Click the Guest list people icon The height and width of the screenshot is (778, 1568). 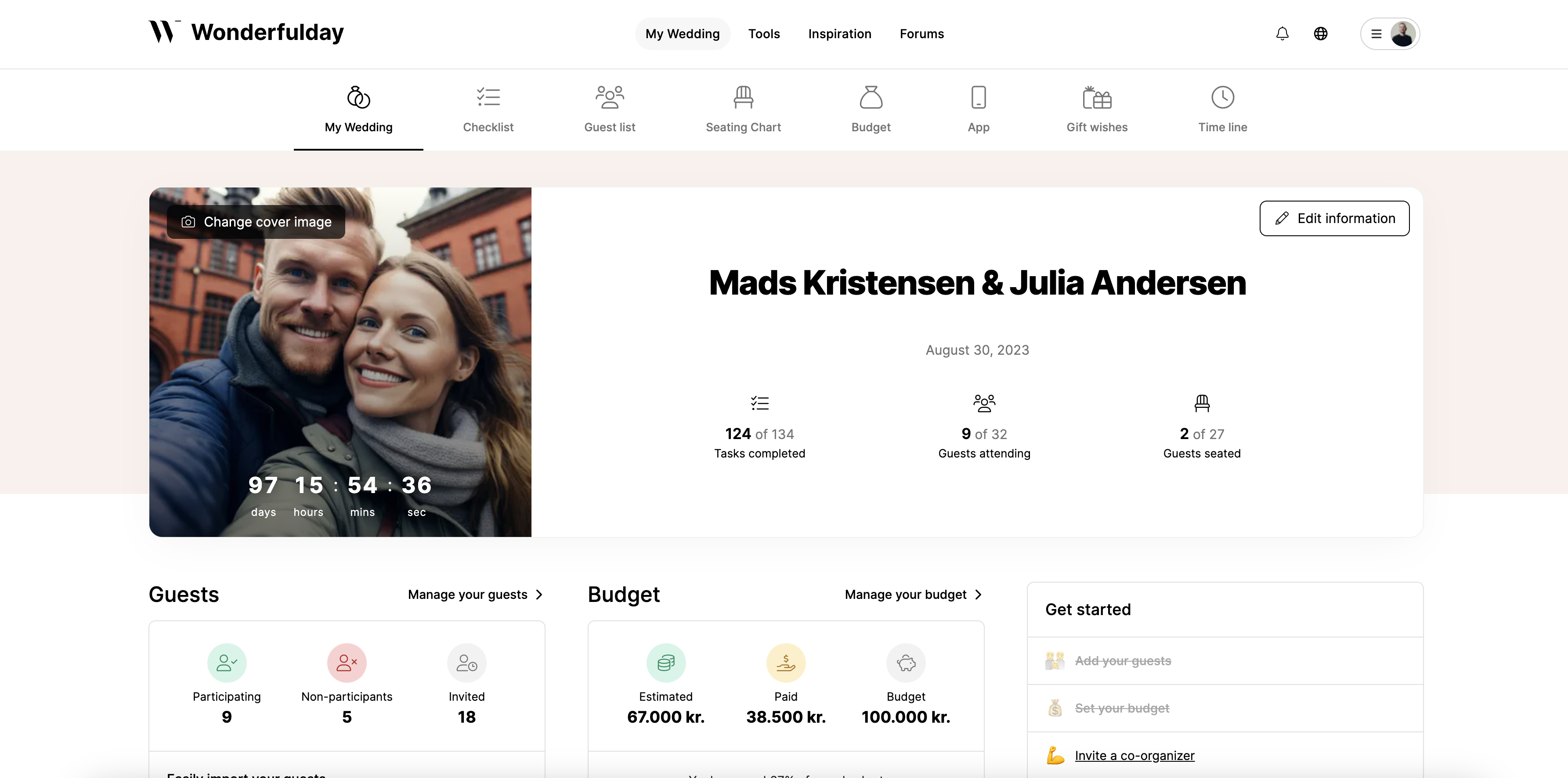coord(609,97)
